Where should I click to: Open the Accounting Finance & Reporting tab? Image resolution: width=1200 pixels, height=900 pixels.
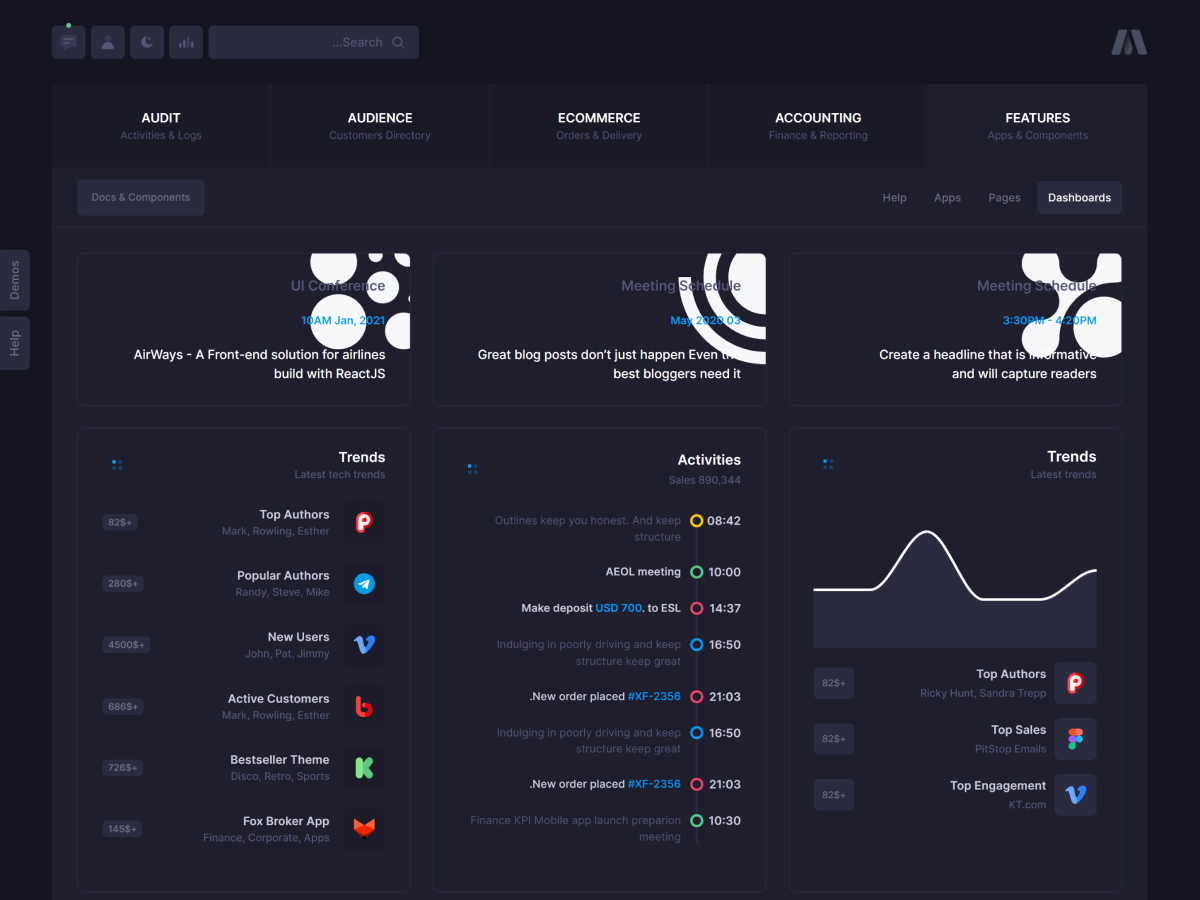[x=818, y=126]
